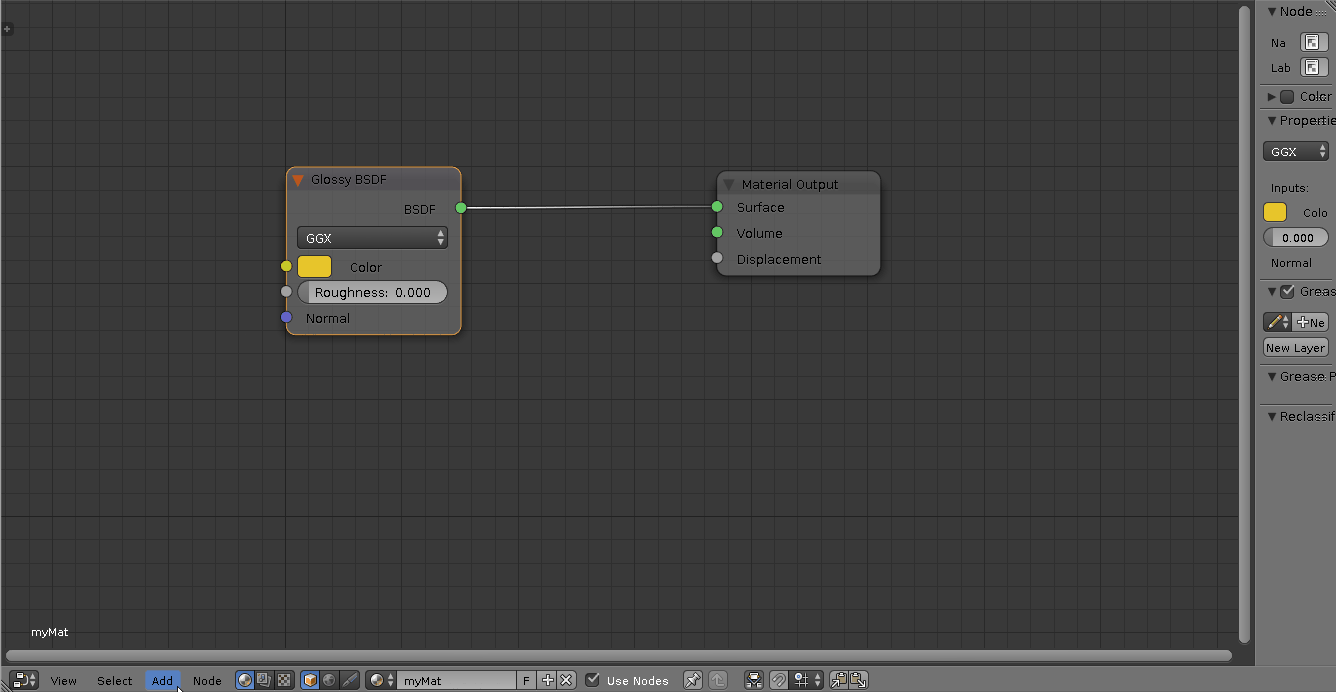Click the go to parent tree icon
The height and width of the screenshot is (692, 1336).
(x=717, y=680)
